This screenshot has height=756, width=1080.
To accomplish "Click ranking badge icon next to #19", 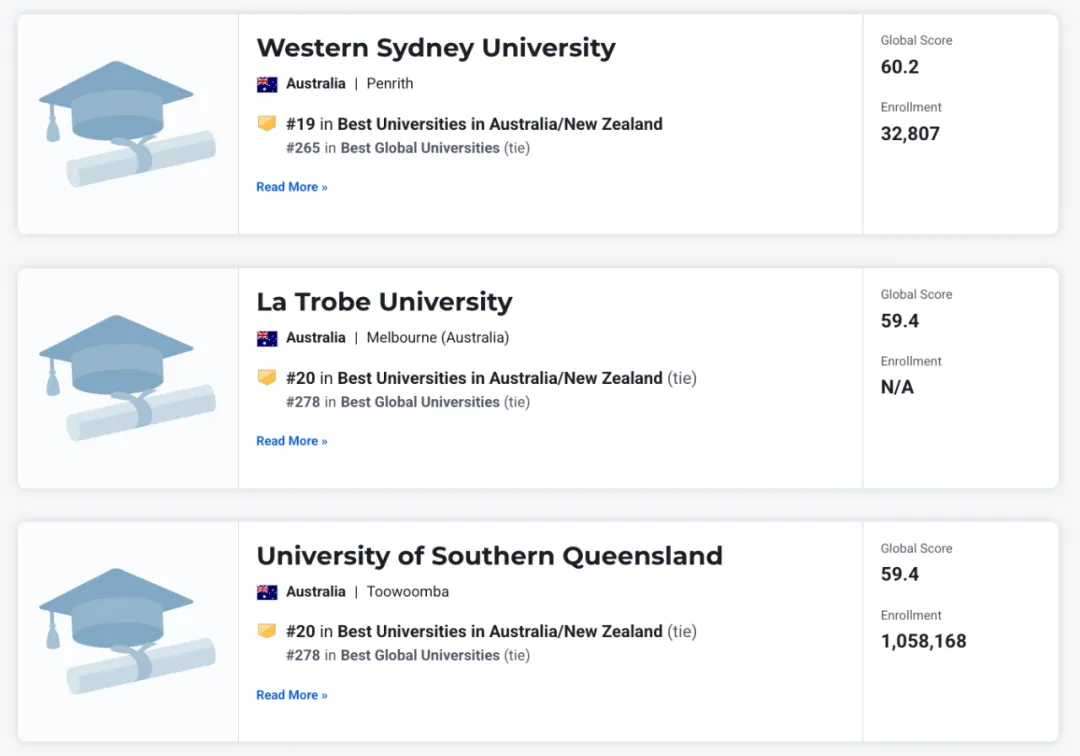I will (267, 123).
